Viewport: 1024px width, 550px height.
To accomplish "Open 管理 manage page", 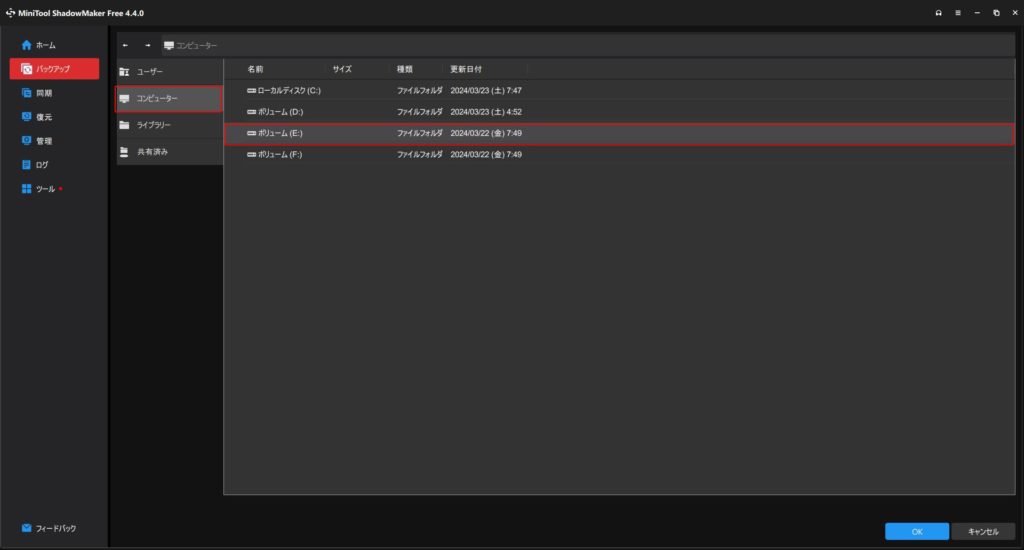I will pos(44,141).
